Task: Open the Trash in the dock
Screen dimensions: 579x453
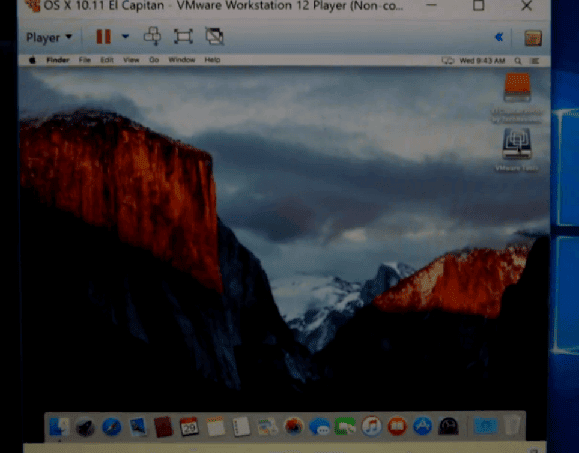Action: pos(513,426)
